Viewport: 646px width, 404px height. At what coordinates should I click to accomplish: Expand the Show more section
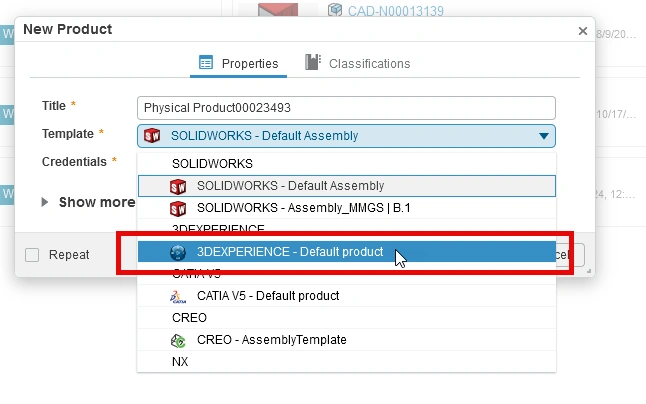[45, 202]
